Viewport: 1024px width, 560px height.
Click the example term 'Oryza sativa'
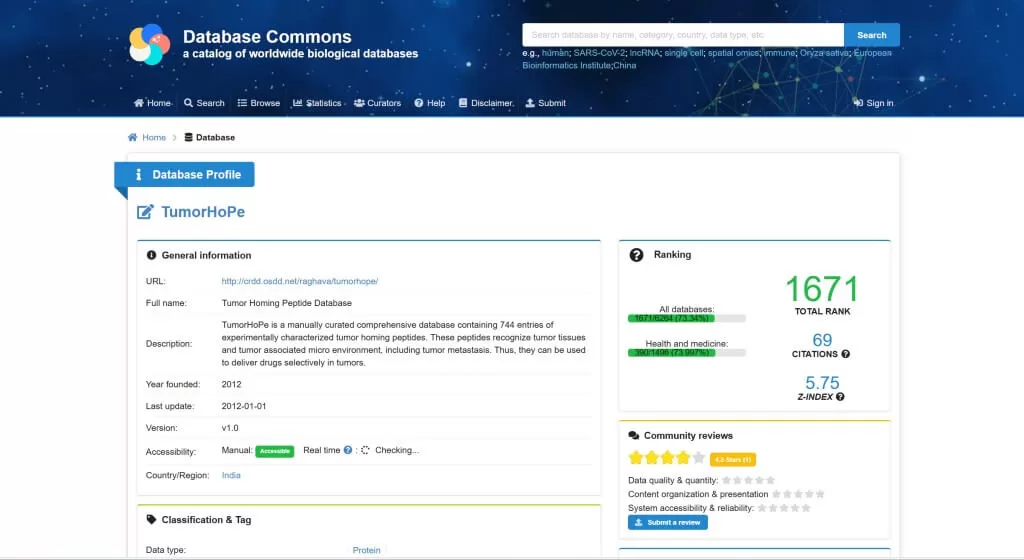tap(824, 53)
